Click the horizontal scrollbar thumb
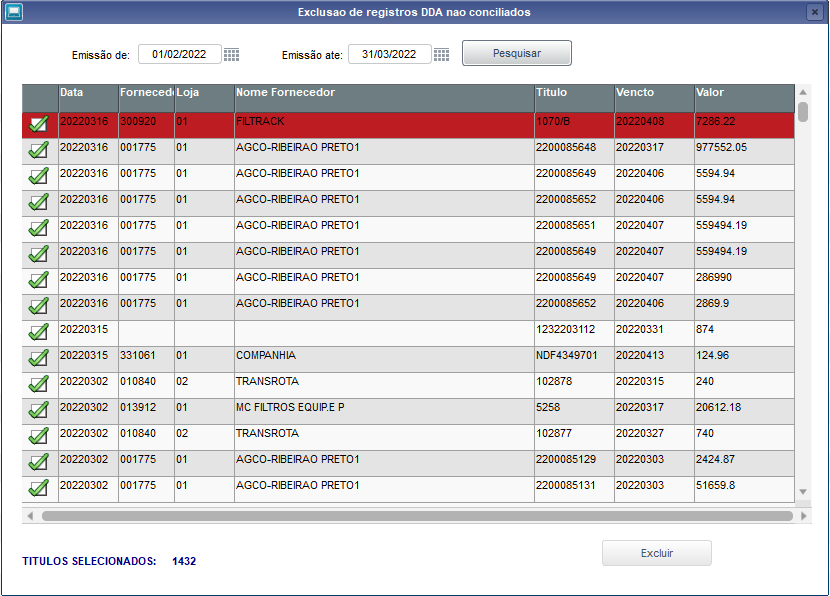Screen dimensions: 830x596 (x=417, y=516)
